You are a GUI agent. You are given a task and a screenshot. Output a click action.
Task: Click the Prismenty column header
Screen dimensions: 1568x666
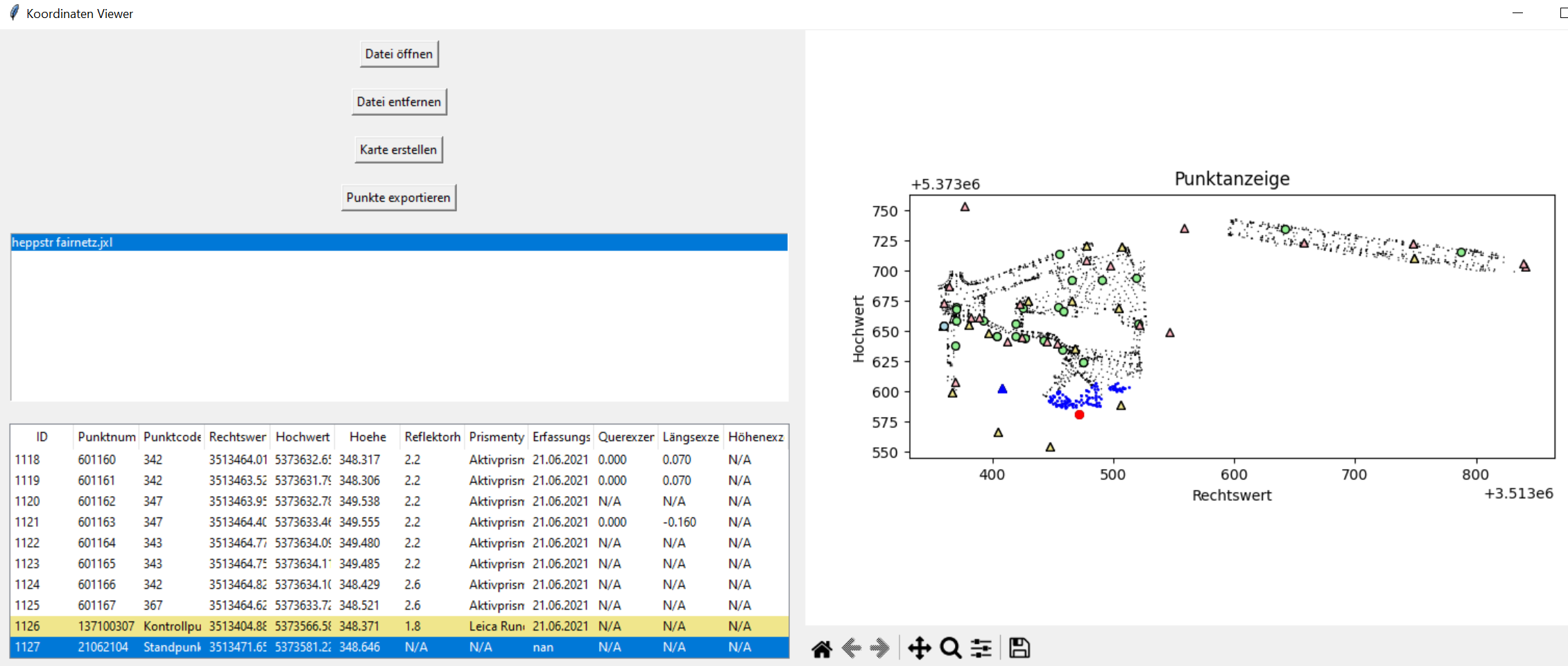pos(497,437)
